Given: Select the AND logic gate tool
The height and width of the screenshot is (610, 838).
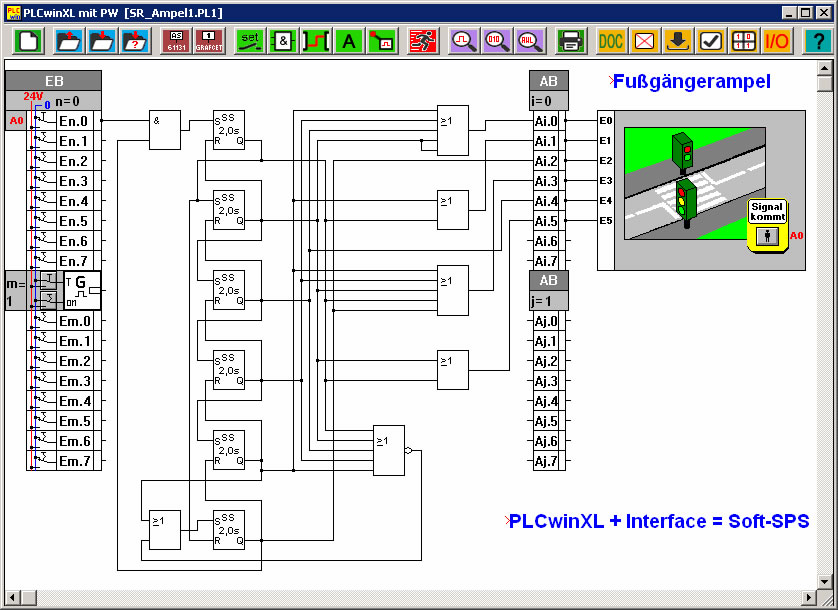Looking at the screenshot, I should click(x=283, y=41).
